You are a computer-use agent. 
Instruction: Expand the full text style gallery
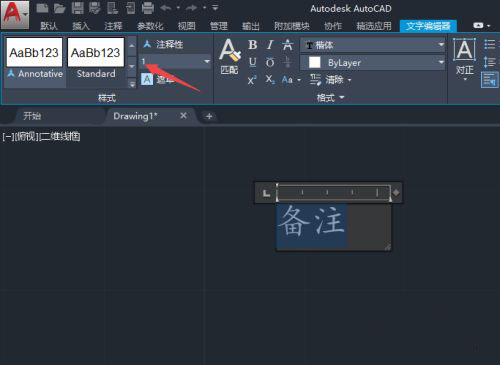[x=132, y=84]
